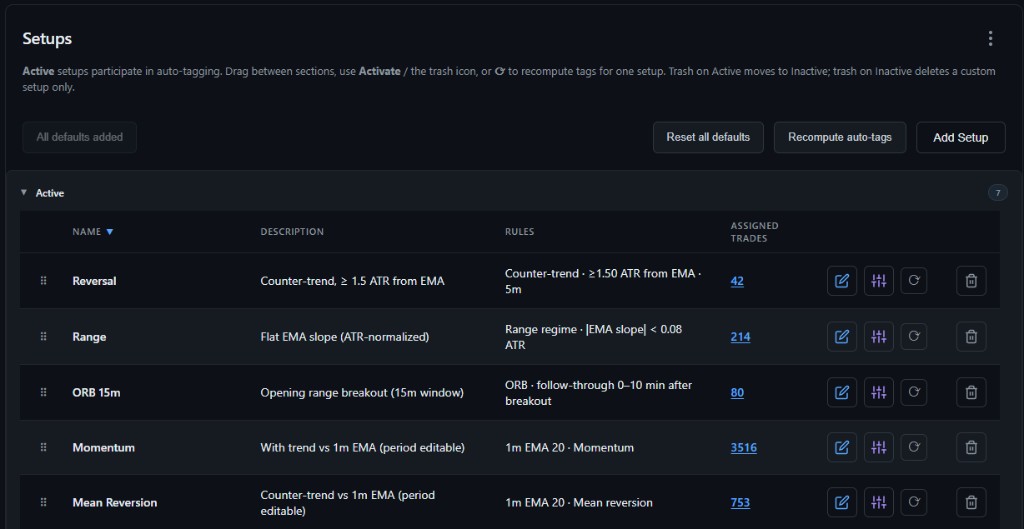The image size is (1024, 529).
Task: Recompute tags for the Reversal setup
Action: [914, 281]
